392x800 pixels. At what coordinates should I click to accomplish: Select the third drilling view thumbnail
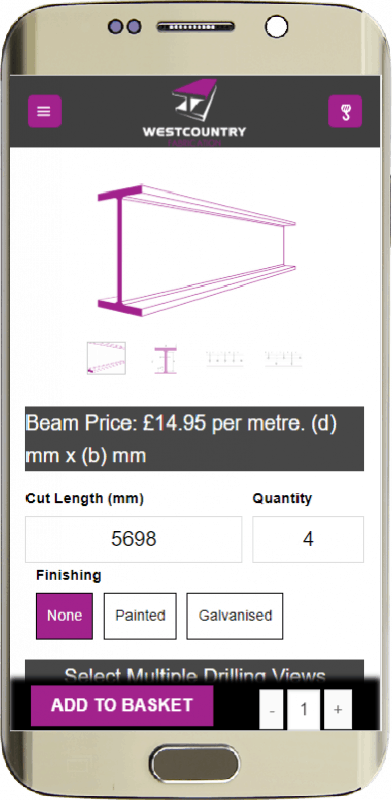(225, 359)
